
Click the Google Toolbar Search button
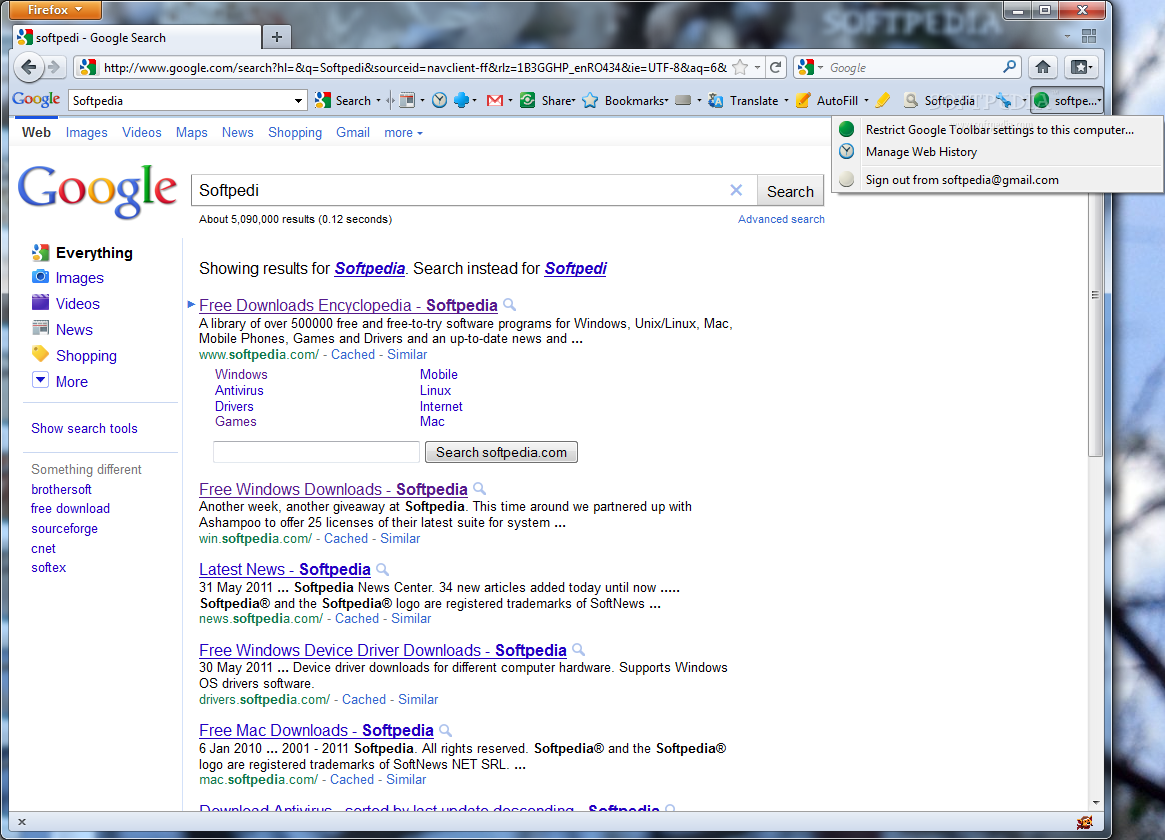[343, 100]
